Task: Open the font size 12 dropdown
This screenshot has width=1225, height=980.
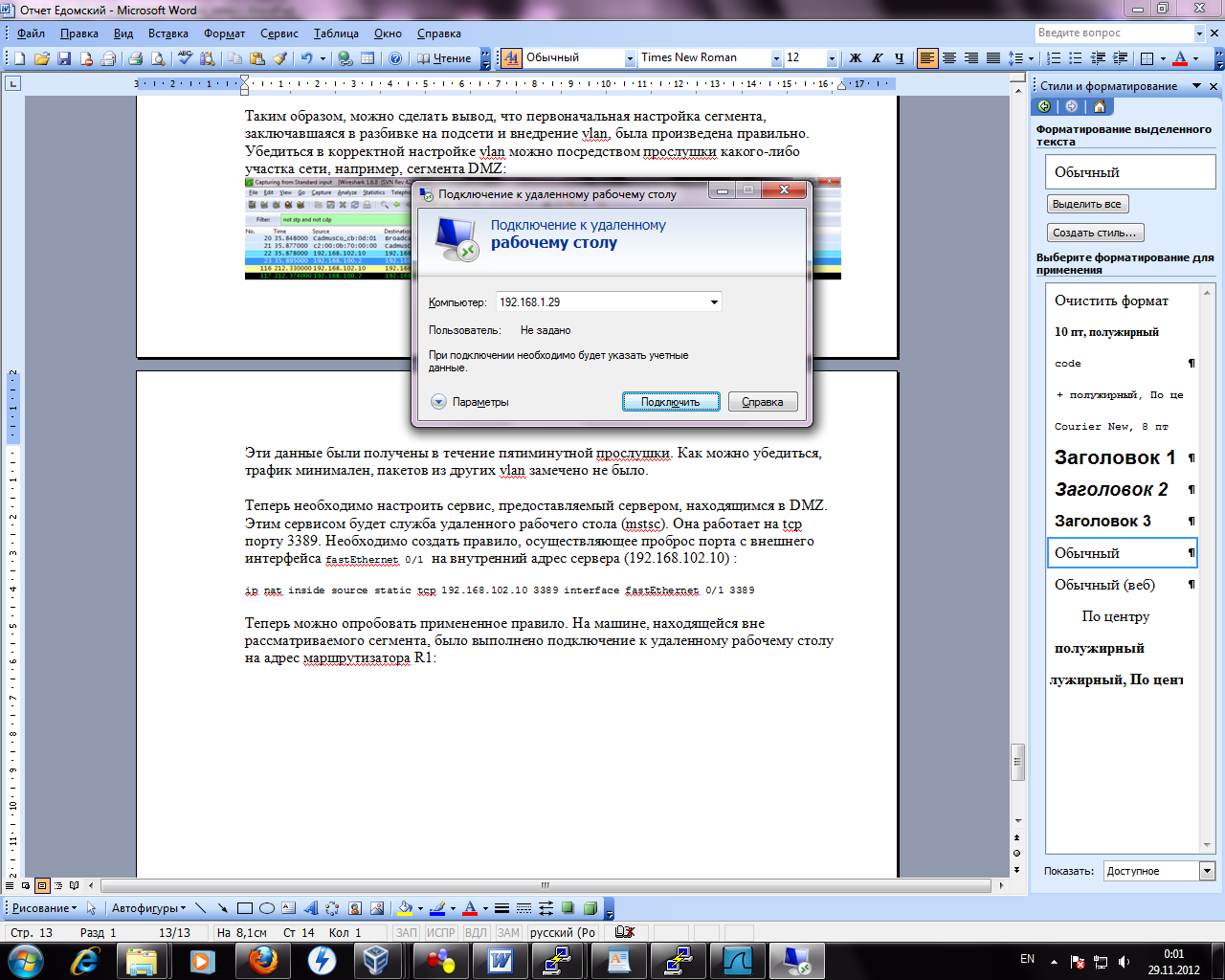Action: (832, 58)
